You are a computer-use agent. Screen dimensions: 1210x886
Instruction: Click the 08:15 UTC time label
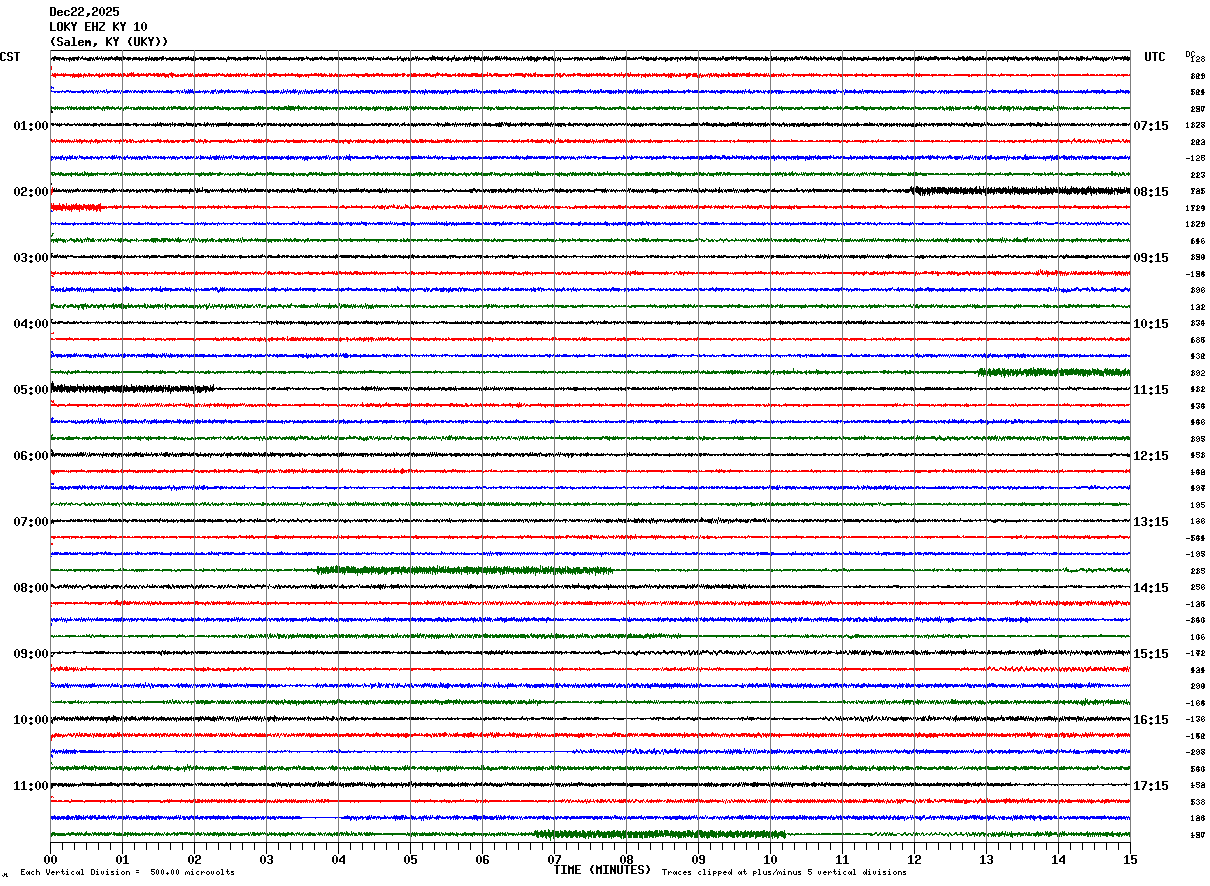1151,191
